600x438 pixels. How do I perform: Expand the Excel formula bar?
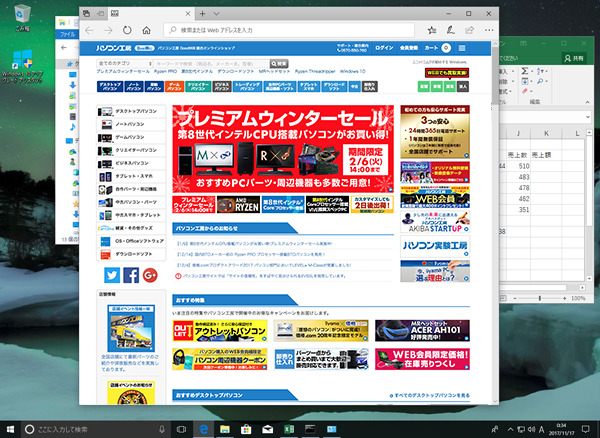click(588, 117)
